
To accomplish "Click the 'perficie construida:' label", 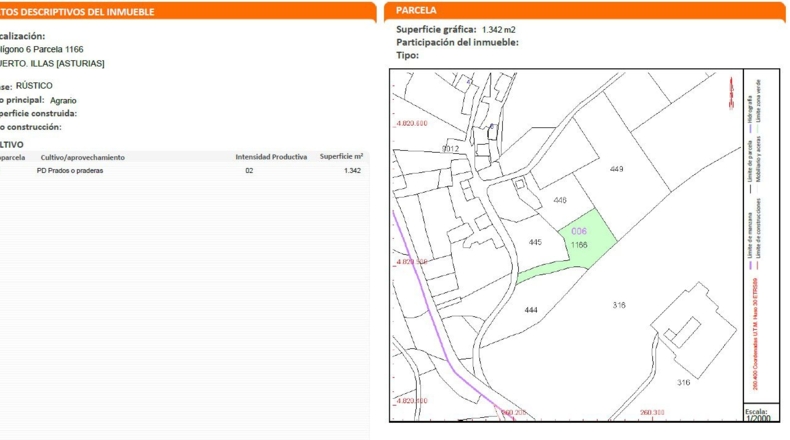I will coord(38,113).
